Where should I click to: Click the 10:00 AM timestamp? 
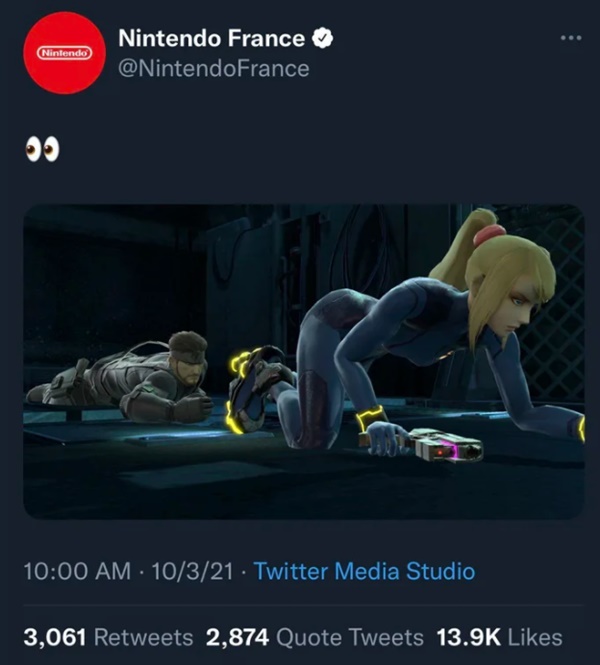[x=77, y=572]
